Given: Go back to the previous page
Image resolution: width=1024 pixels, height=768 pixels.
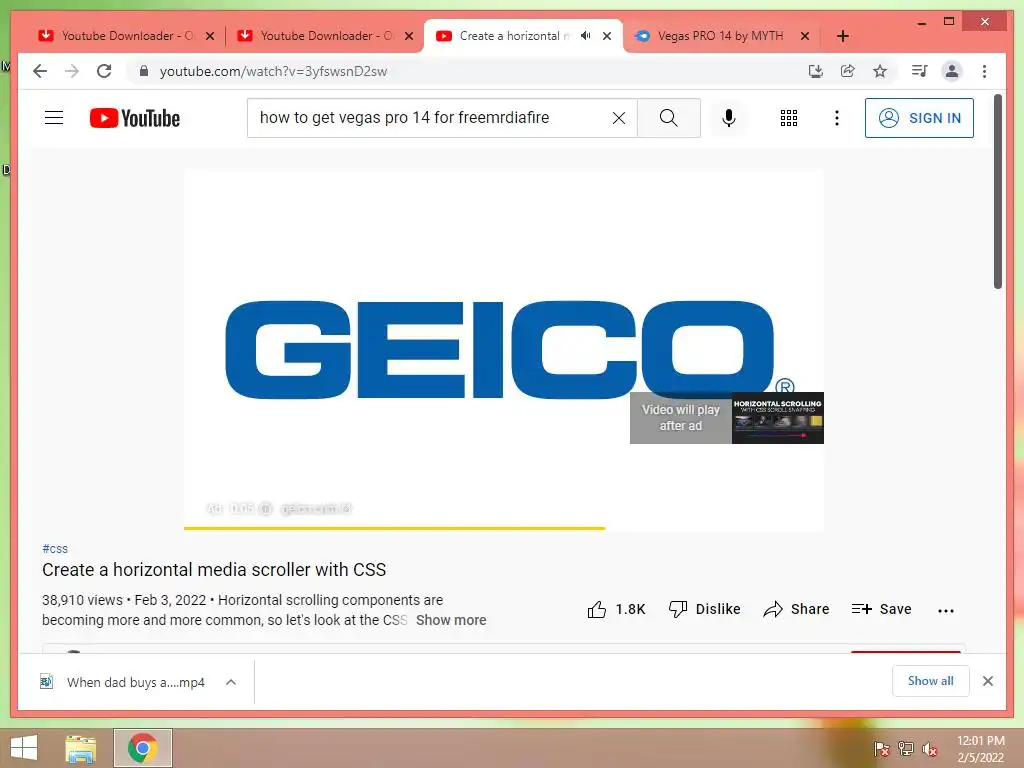Looking at the screenshot, I should (x=40, y=71).
